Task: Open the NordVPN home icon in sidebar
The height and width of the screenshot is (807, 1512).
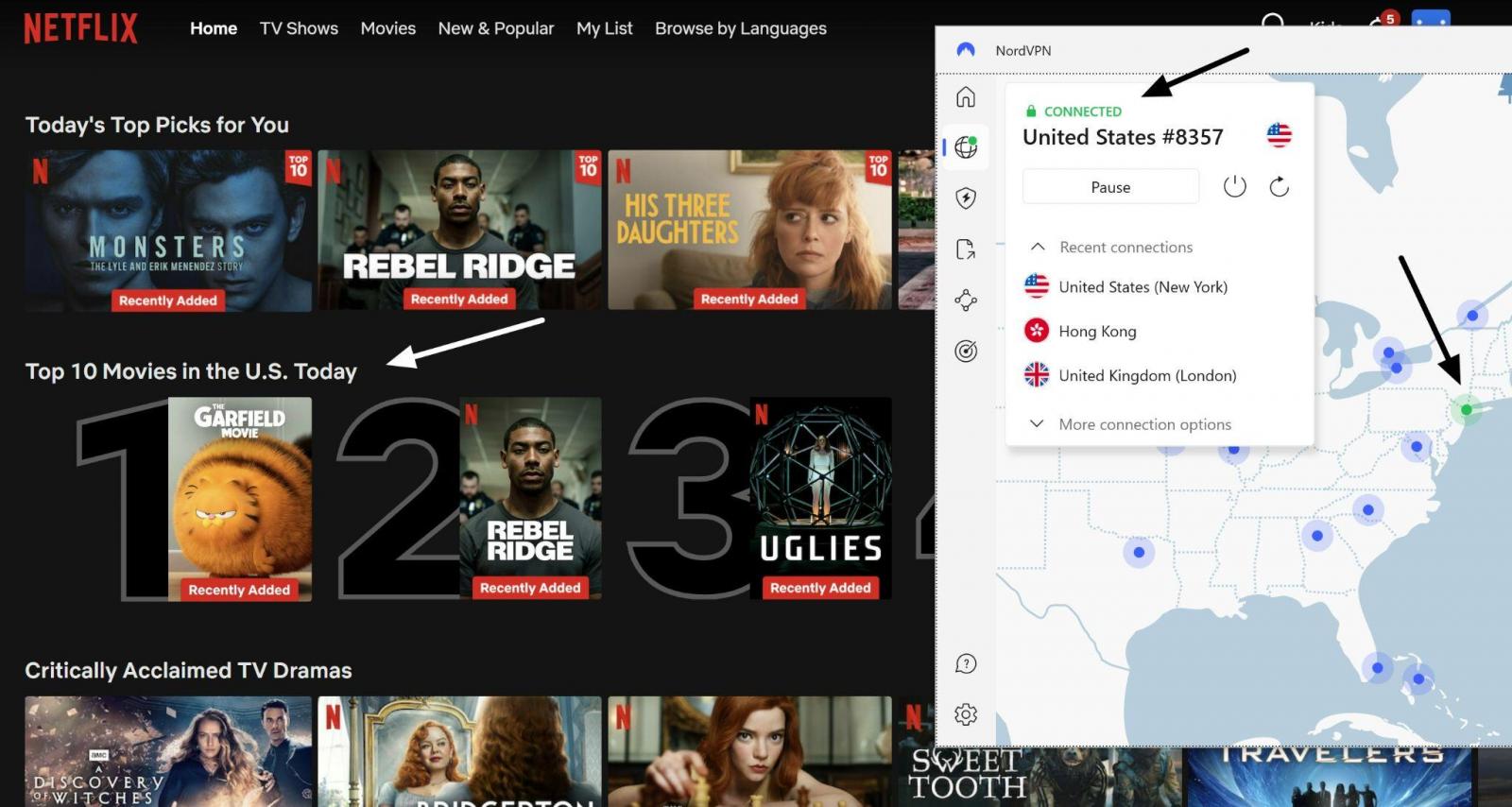Action: [965, 97]
